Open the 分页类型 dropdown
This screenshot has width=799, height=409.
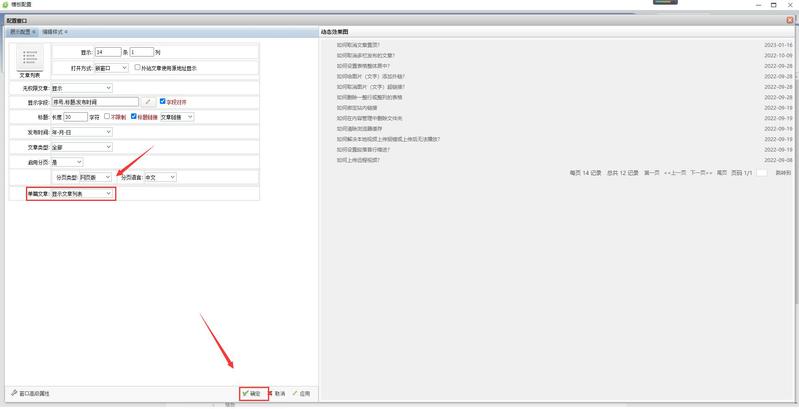click(95, 177)
